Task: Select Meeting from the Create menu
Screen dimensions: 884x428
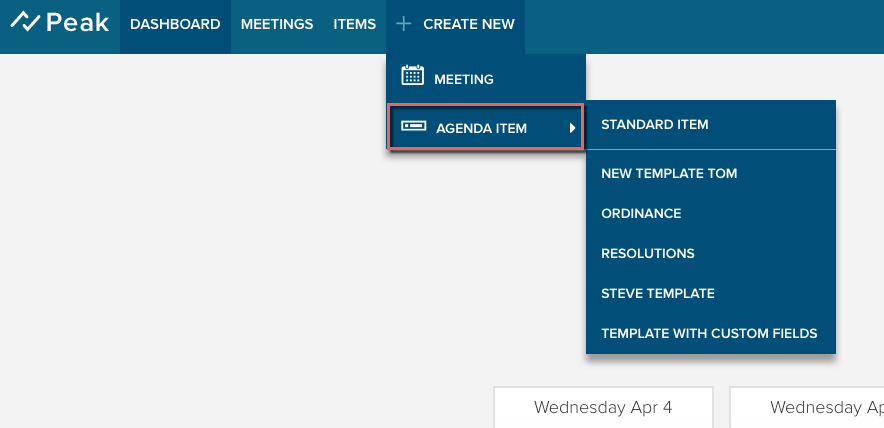Action: [x=464, y=79]
